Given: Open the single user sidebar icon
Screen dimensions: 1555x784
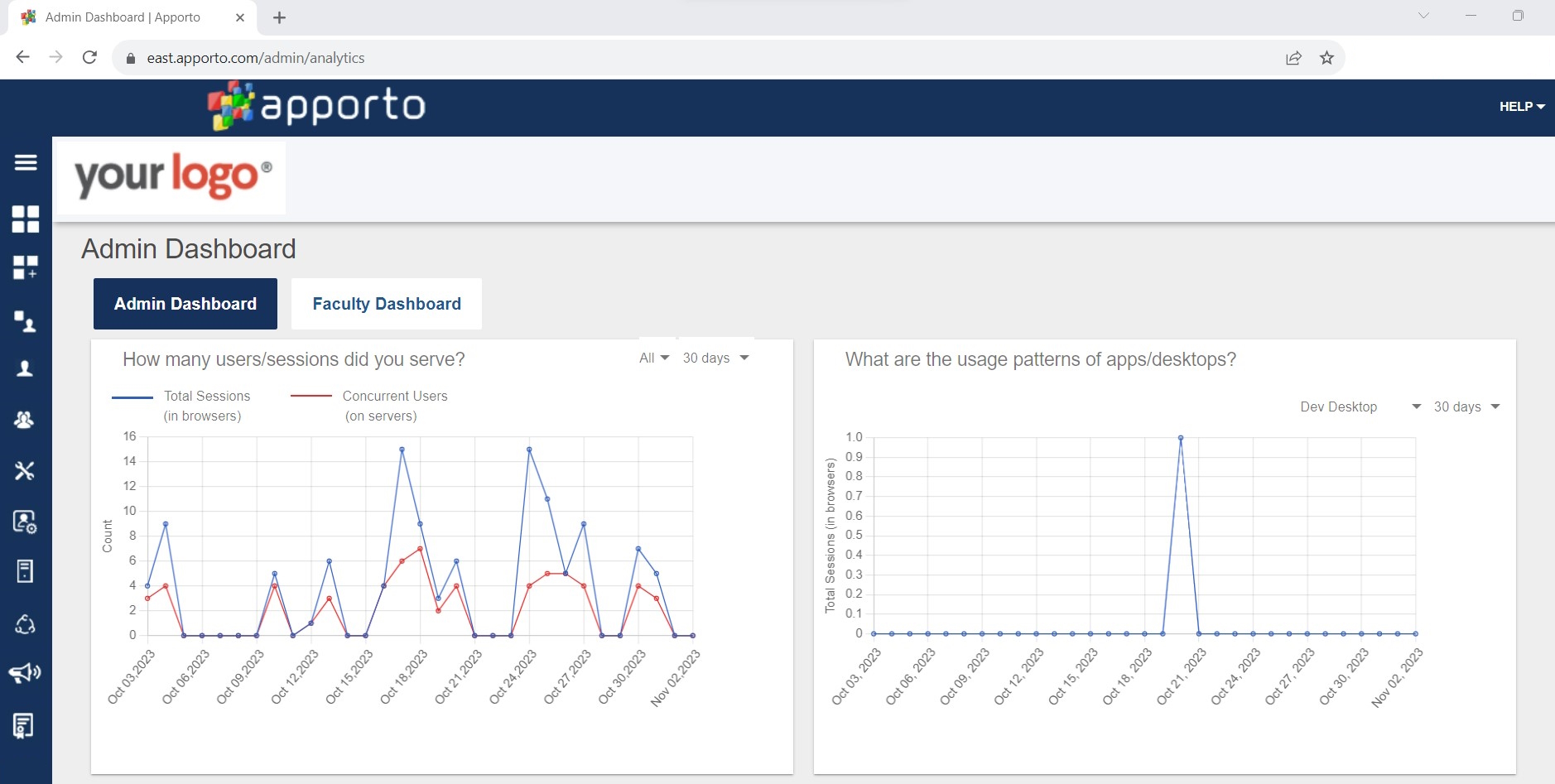Looking at the screenshot, I should tap(26, 369).
